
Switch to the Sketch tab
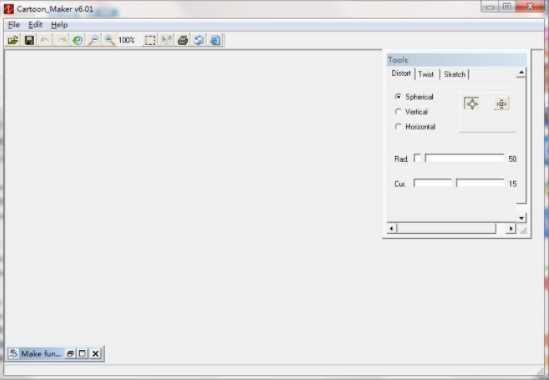454,74
